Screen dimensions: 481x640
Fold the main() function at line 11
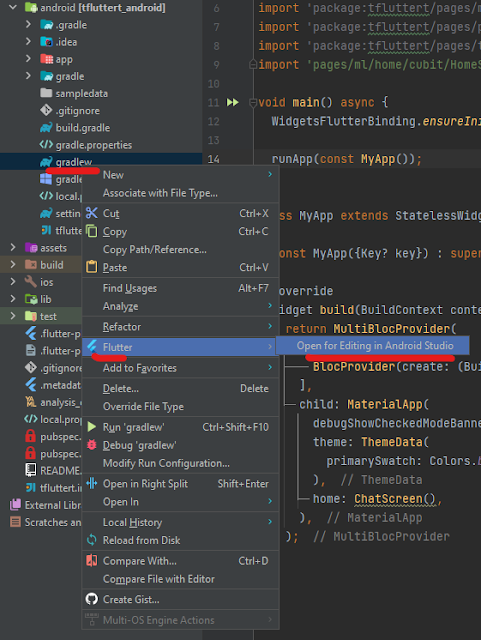point(253,102)
